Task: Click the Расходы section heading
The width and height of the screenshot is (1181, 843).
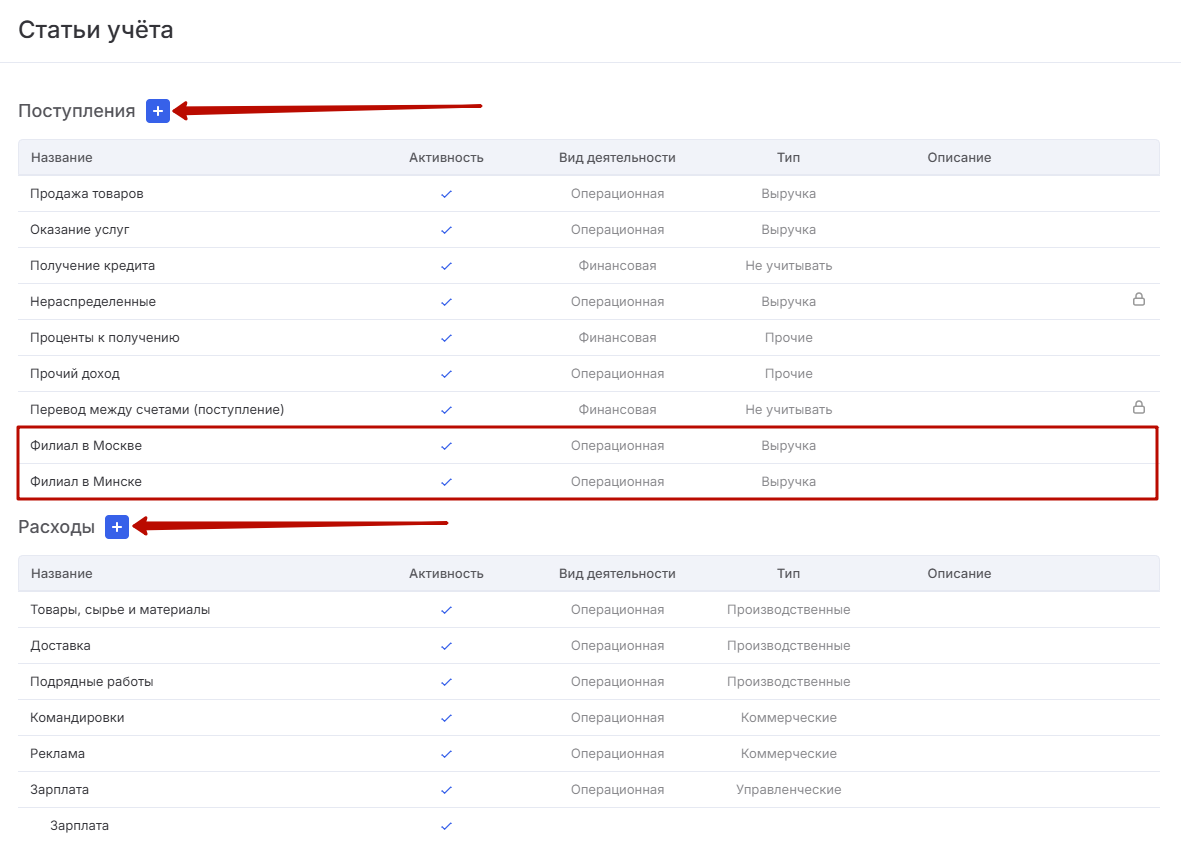Action: tap(56, 527)
